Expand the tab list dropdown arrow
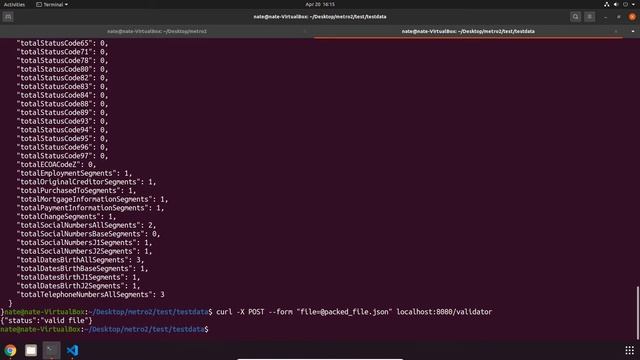Image resolution: width=640 pixels, height=360 pixels. coord(633,31)
